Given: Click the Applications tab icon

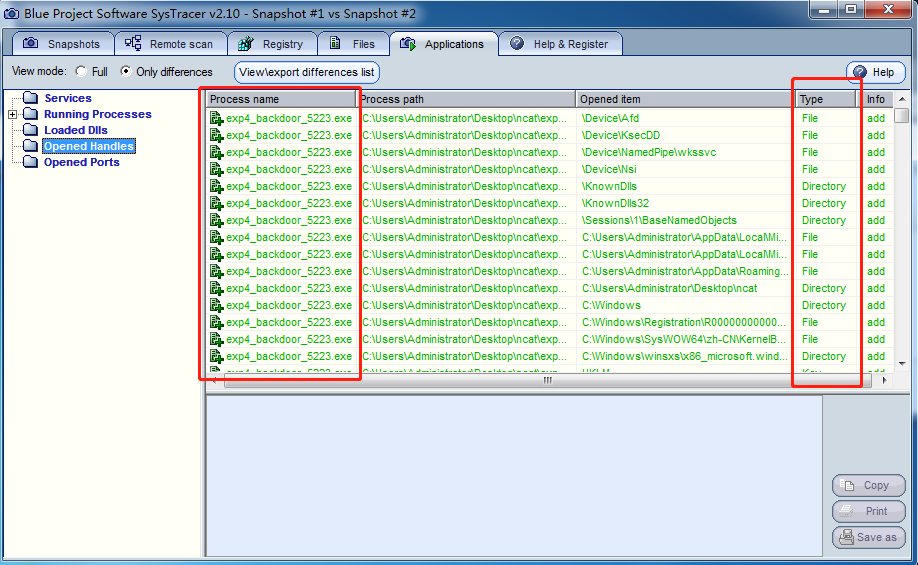Looking at the screenshot, I should 407,43.
